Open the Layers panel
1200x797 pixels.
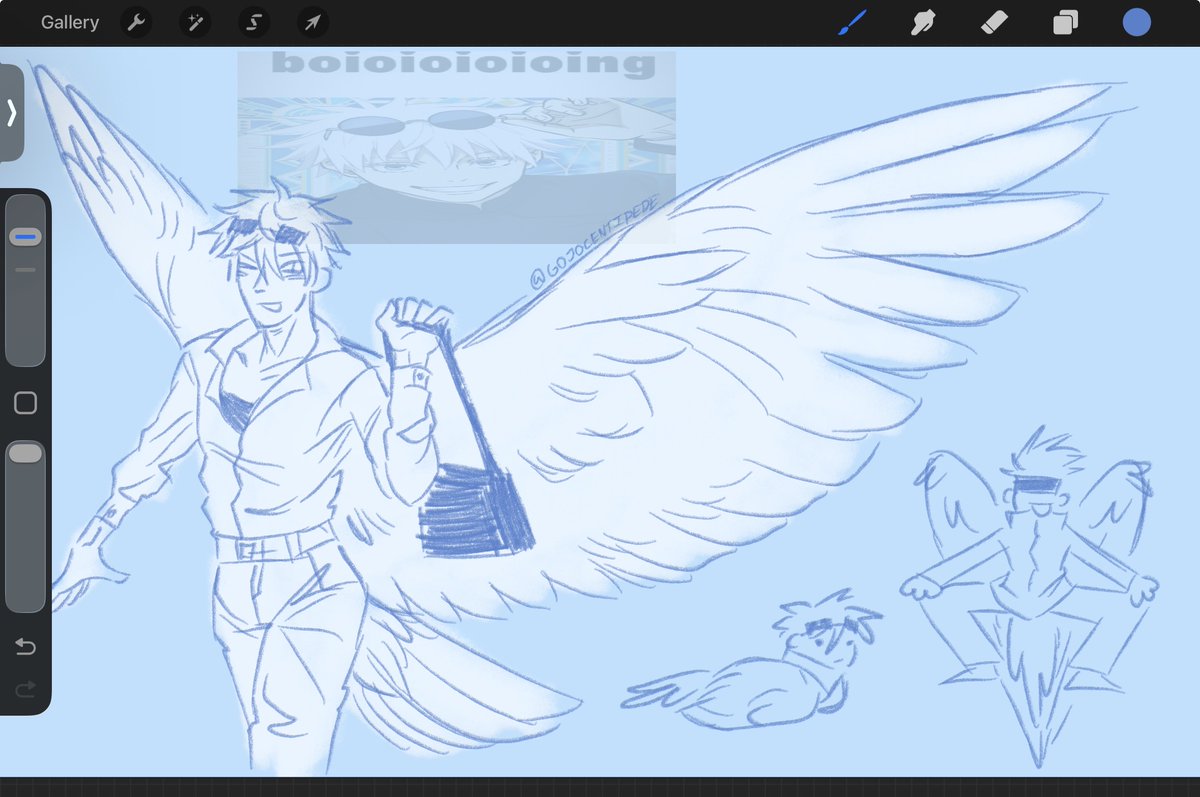(x=1065, y=22)
